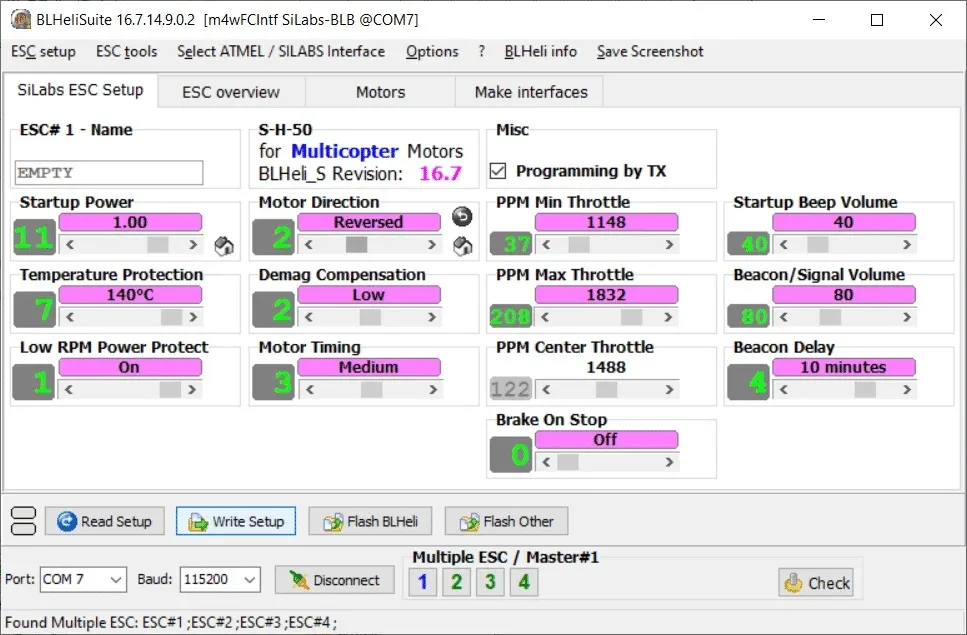The height and width of the screenshot is (635, 967).
Task: Select ESC number 1
Action: pyautogui.click(x=422, y=581)
